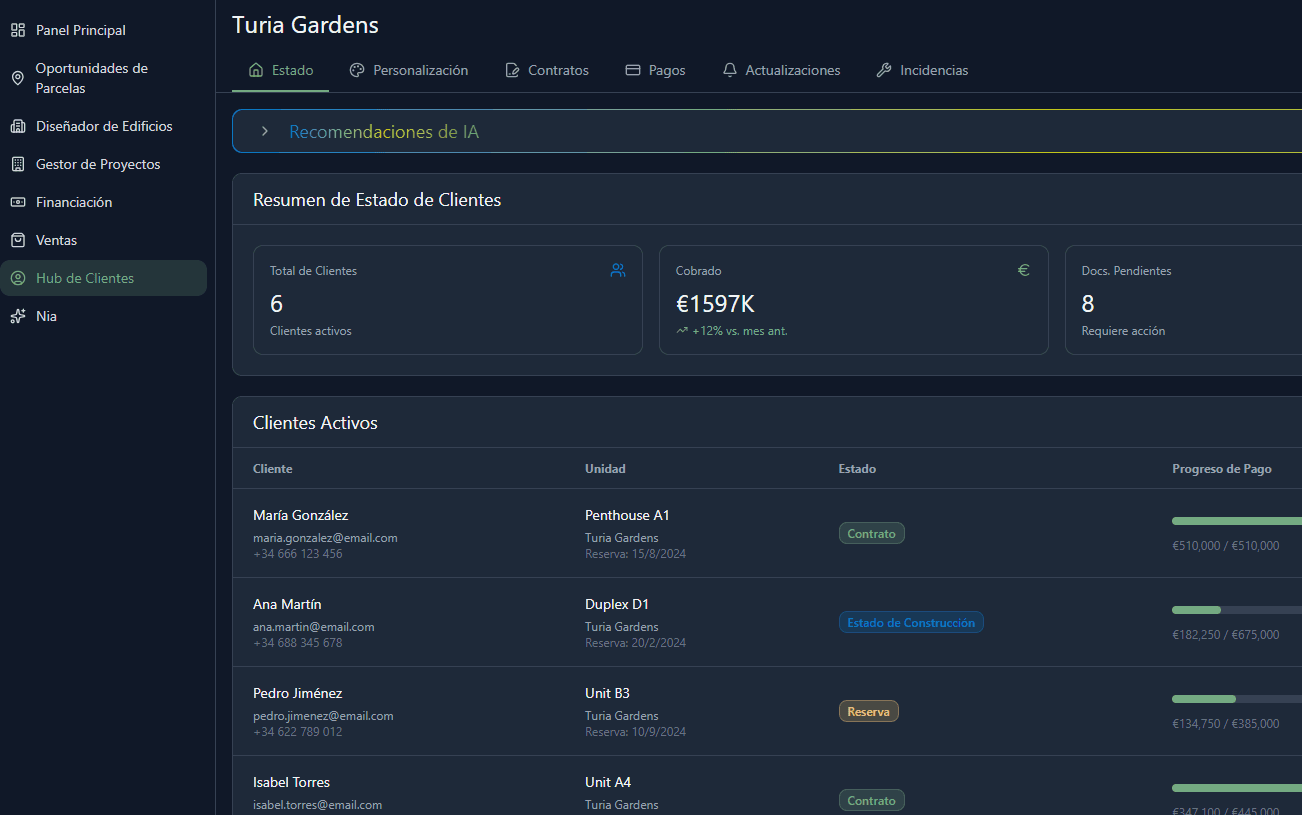1302x815 pixels.
Task: Open the Personalización tab
Action: pos(409,70)
